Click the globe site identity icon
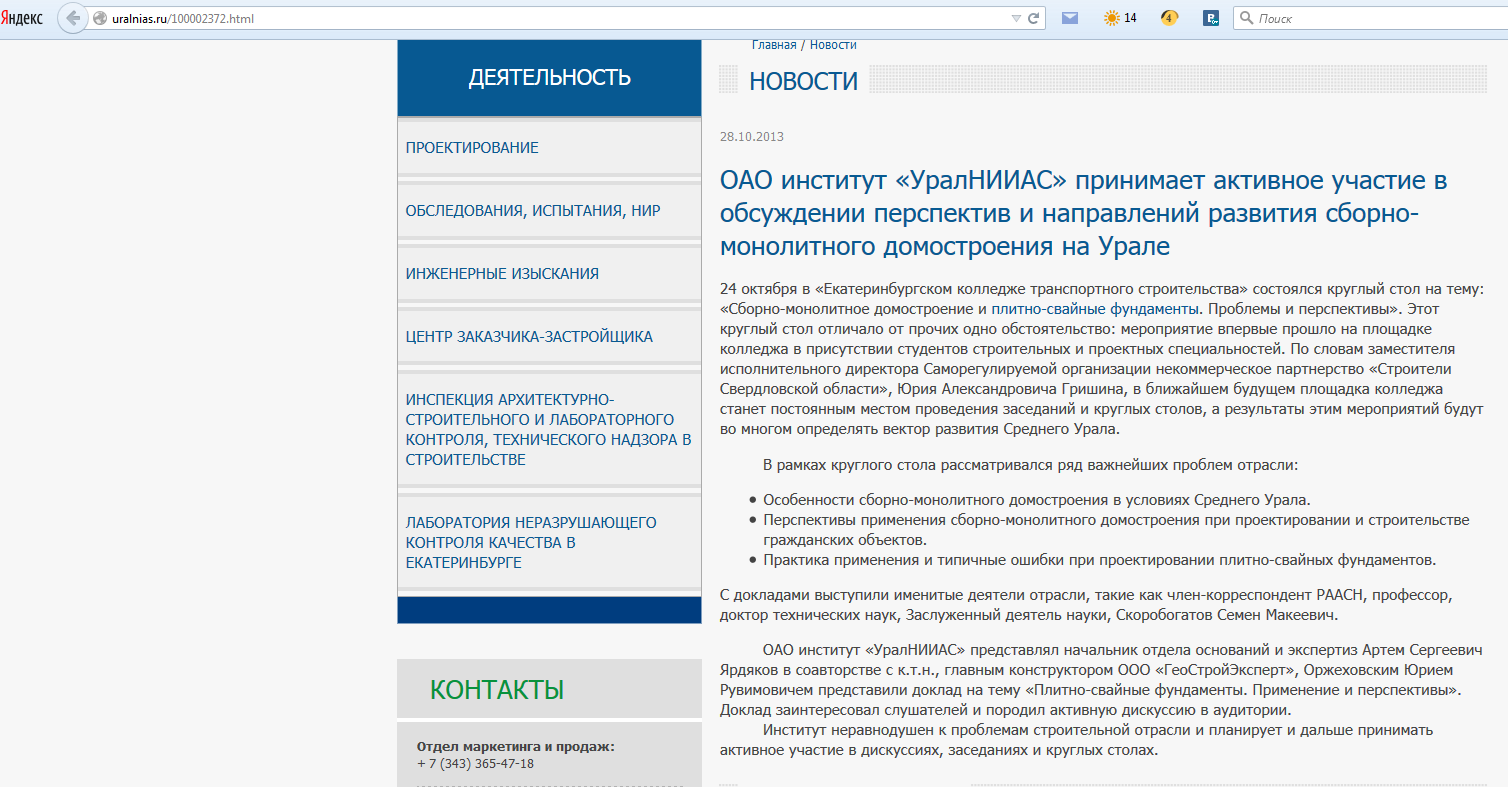1508x787 pixels. 99,18
